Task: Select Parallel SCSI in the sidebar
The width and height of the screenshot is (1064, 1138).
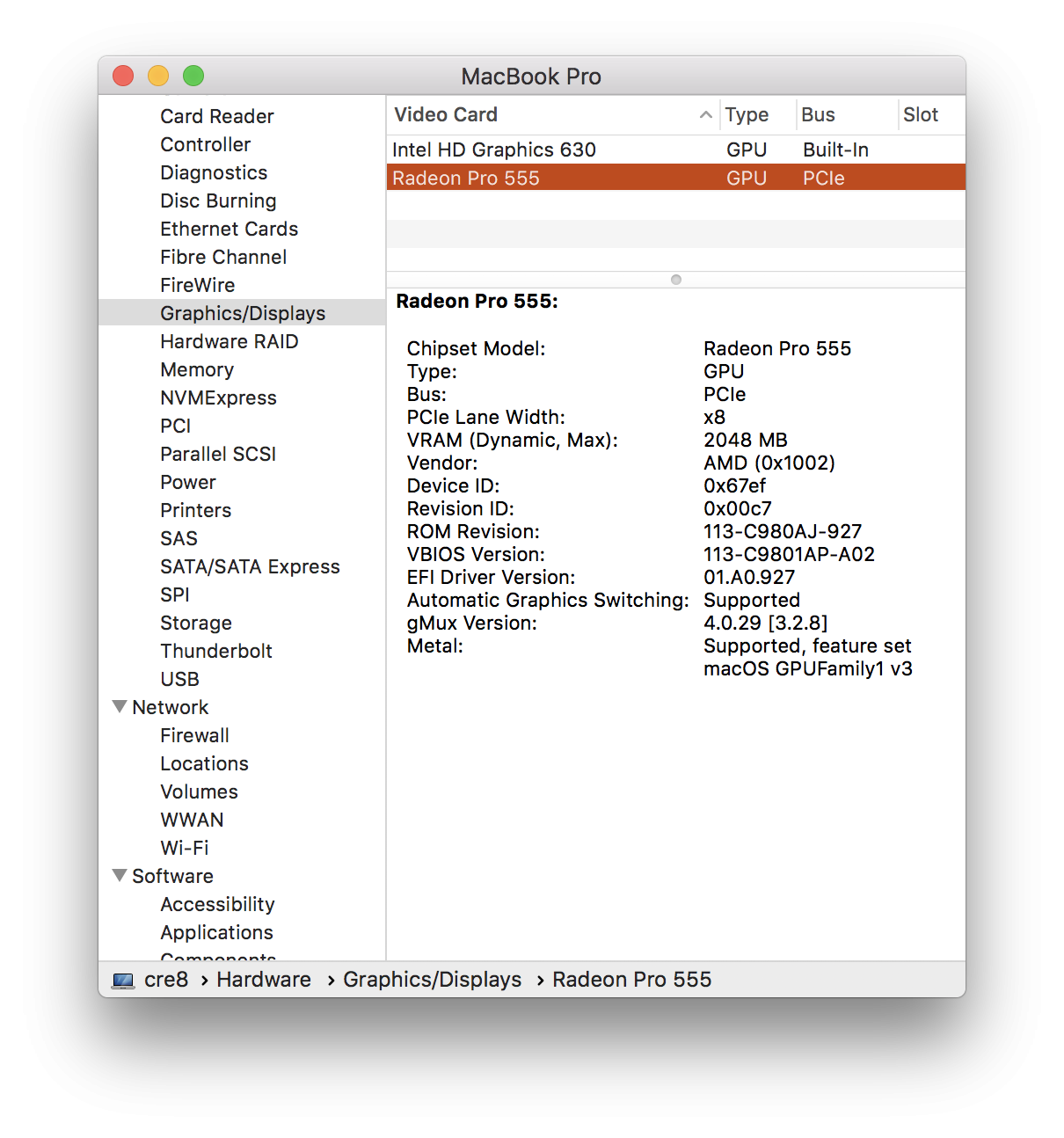Action: (x=218, y=454)
